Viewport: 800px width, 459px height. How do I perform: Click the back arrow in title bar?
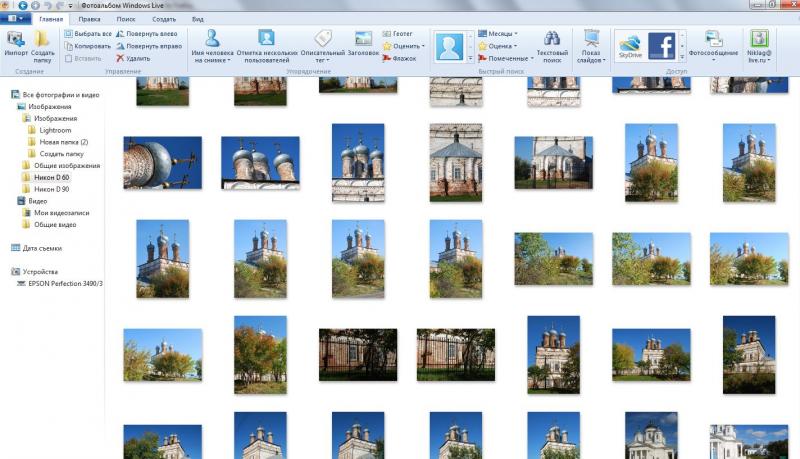pyautogui.click(x=23, y=6)
